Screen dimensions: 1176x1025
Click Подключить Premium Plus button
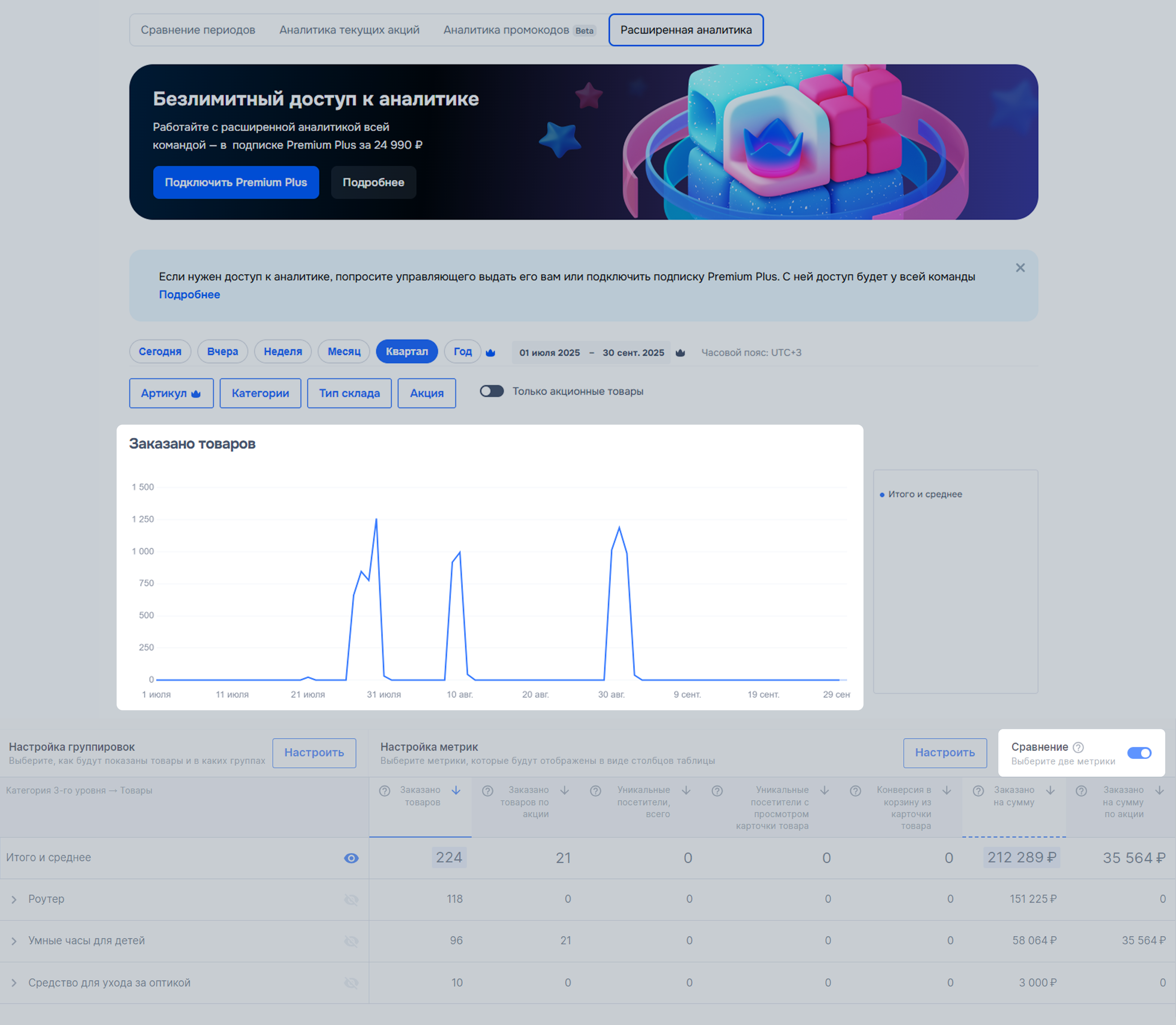pos(235,182)
